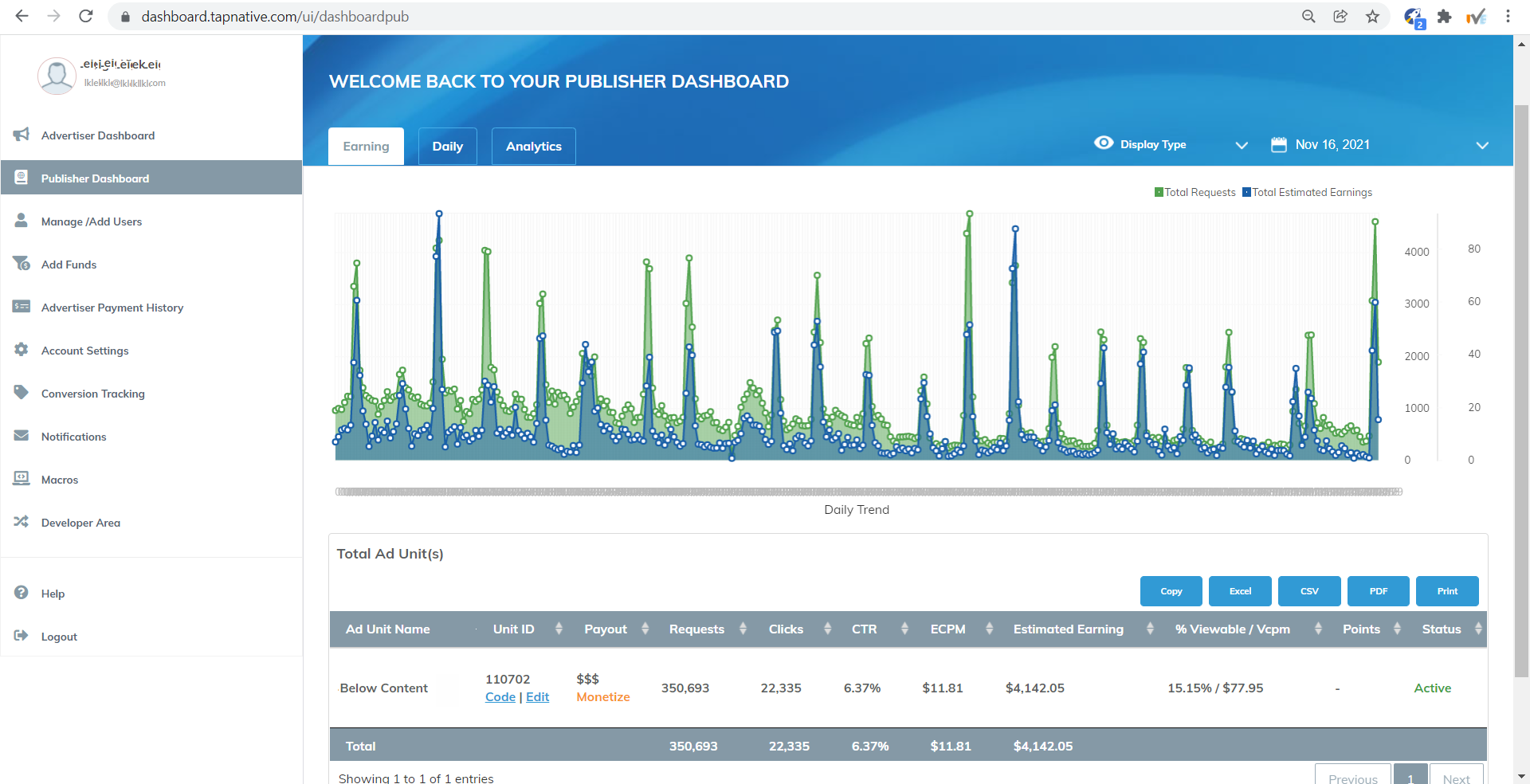Switch to the Analytics tab
Viewport: 1530px width, 784px height.
[533, 147]
